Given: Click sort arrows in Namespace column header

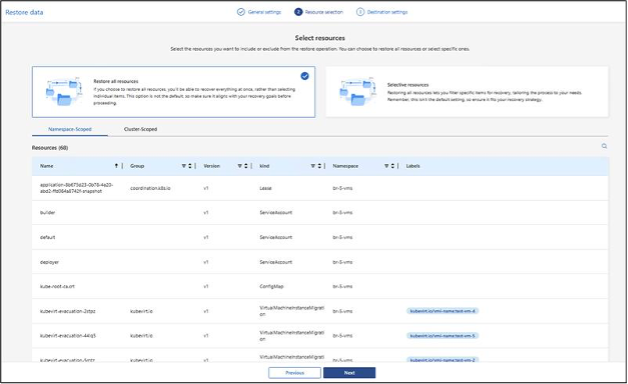Looking at the screenshot, I should (392, 166).
